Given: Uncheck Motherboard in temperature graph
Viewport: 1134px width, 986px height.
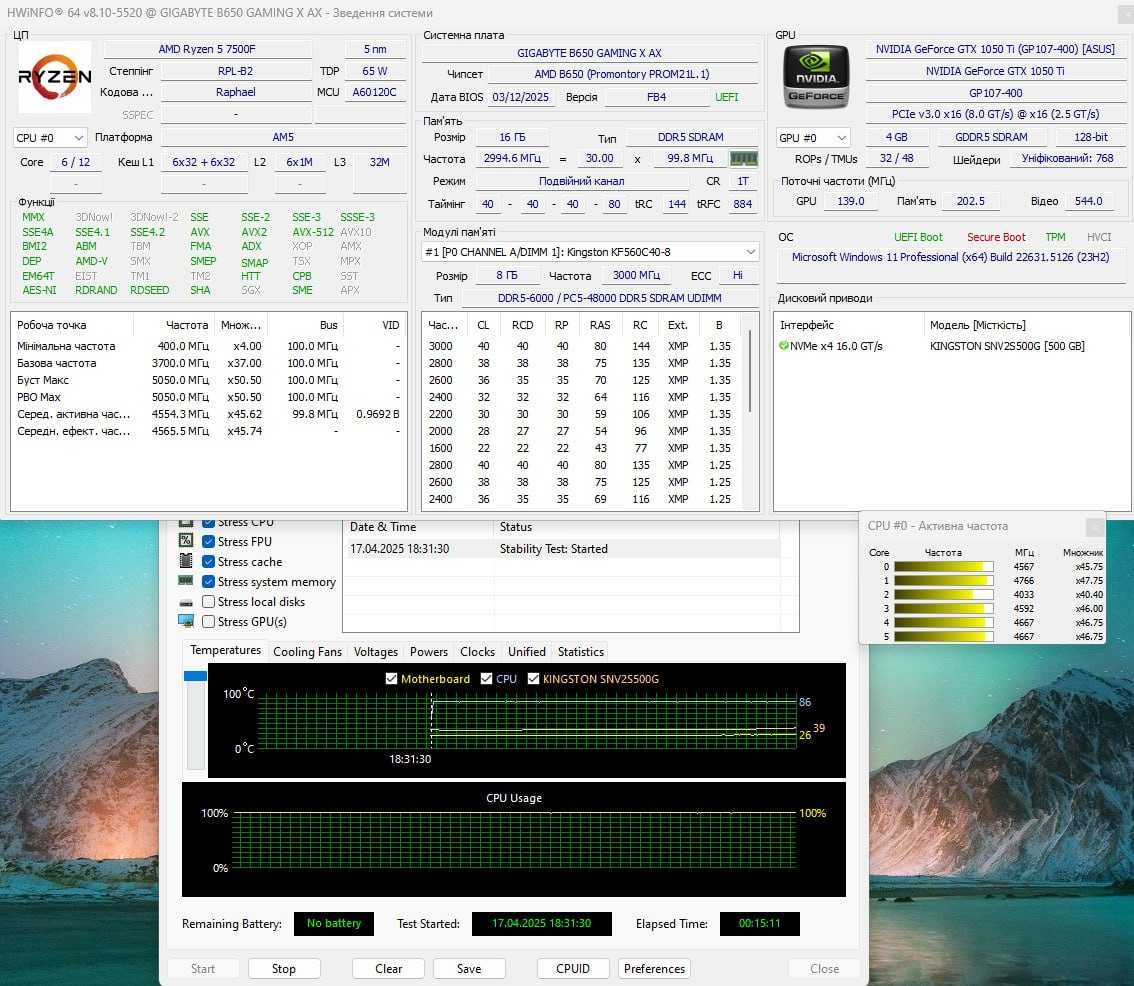Looking at the screenshot, I should (391, 679).
